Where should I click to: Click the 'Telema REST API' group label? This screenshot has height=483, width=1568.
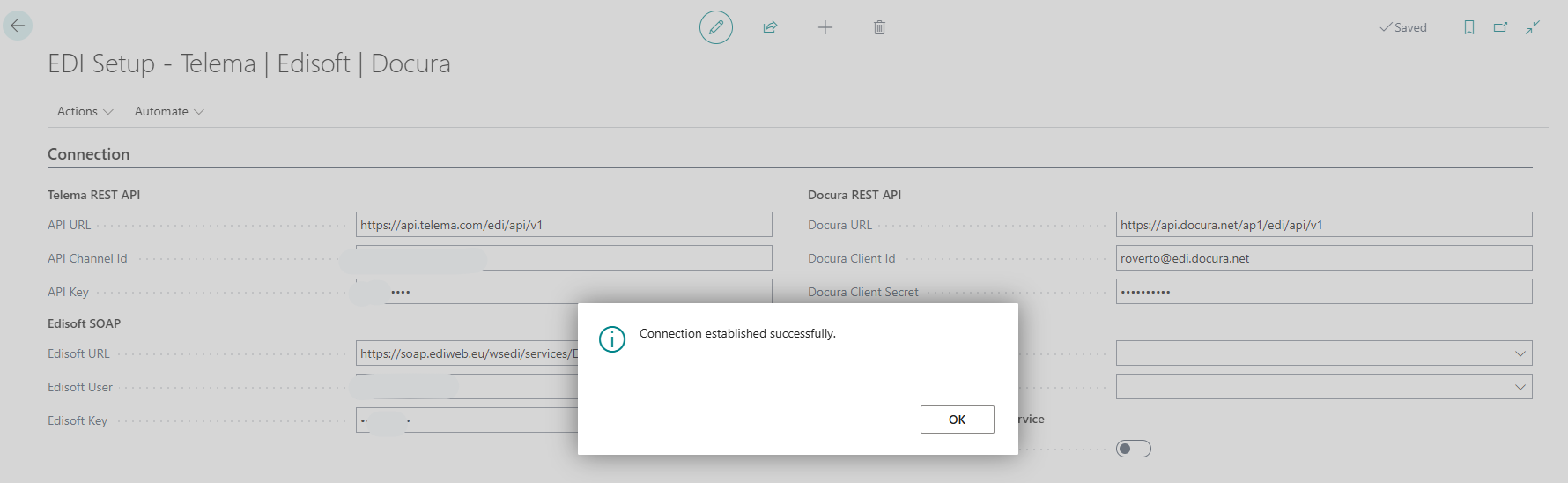coord(93,195)
